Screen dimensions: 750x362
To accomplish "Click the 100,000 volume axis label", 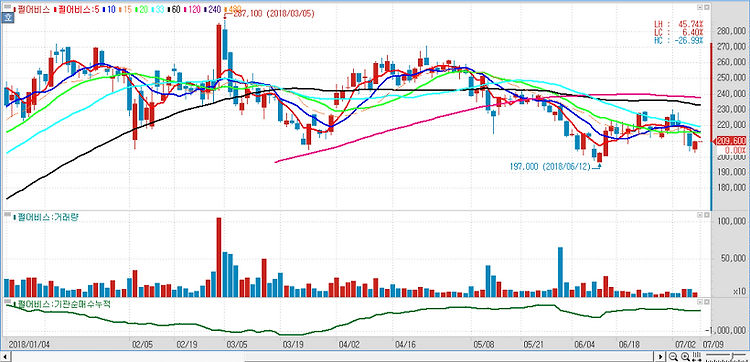I will (732, 222).
